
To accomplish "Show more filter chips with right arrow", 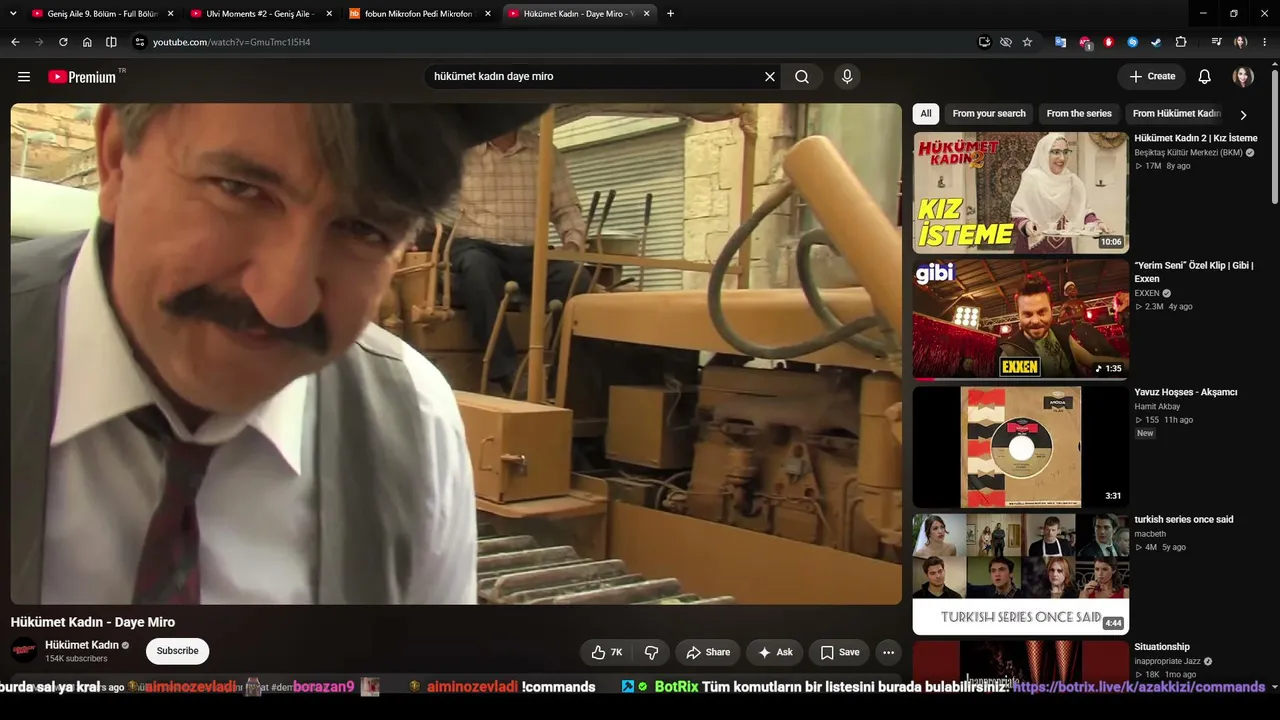I will click(1243, 114).
